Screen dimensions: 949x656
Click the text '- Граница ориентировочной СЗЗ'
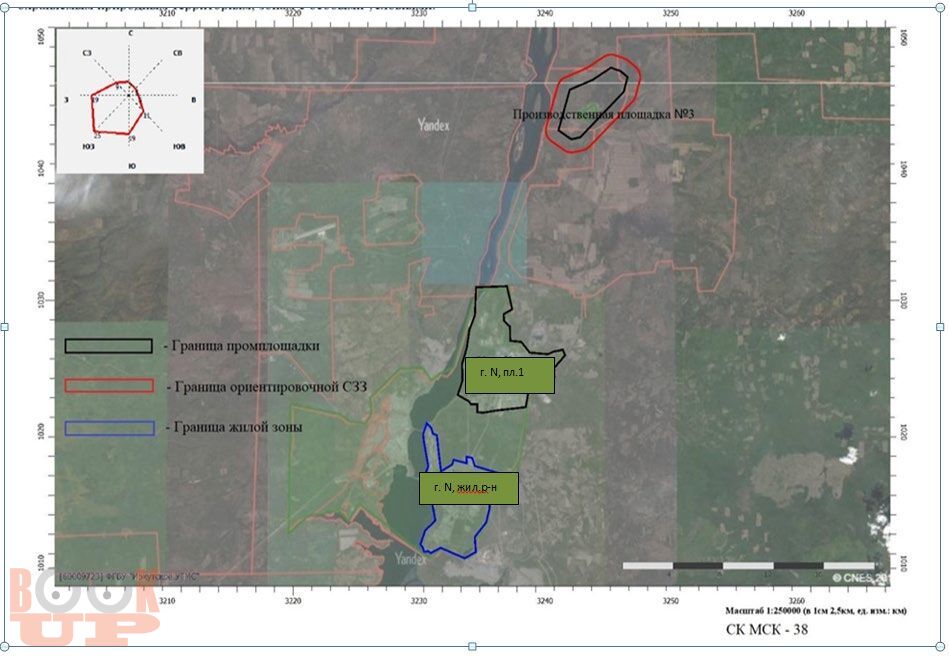click(x=267, y=387)
